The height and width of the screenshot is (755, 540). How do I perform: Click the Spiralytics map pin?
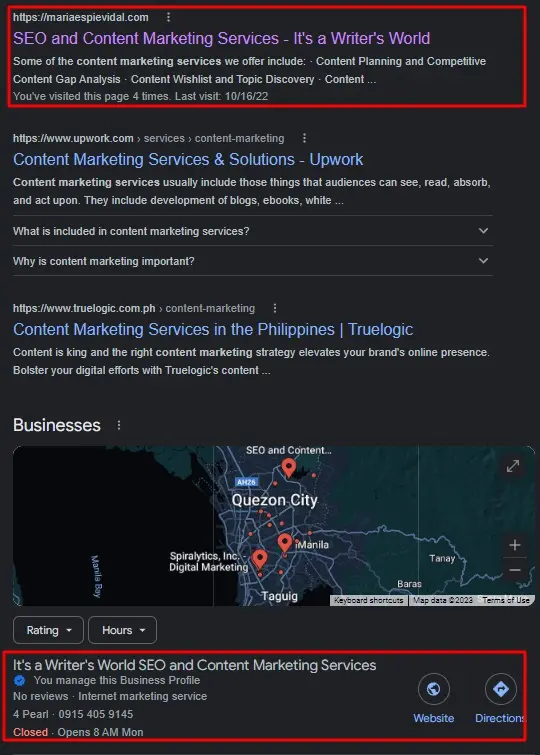[x=260, y=559]
